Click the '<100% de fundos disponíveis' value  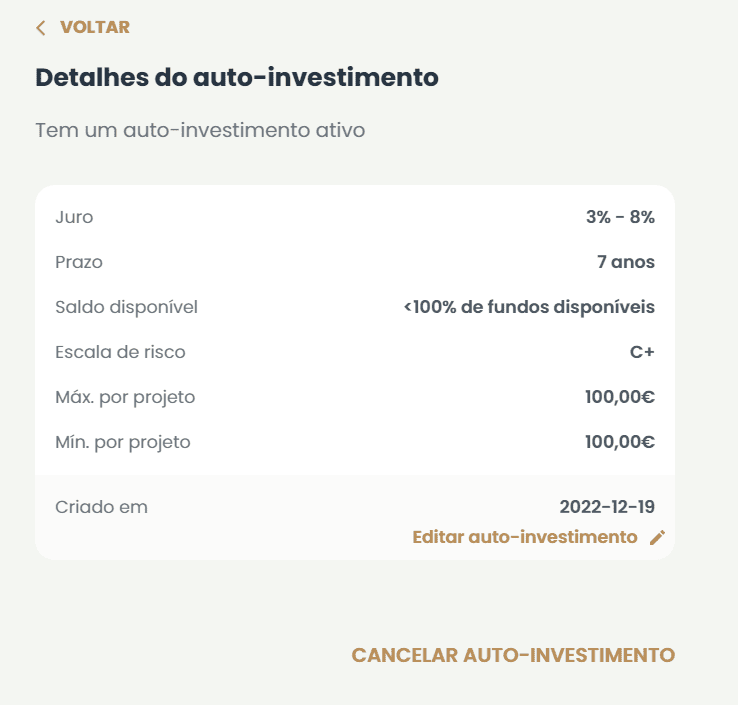tap(529, 307)
